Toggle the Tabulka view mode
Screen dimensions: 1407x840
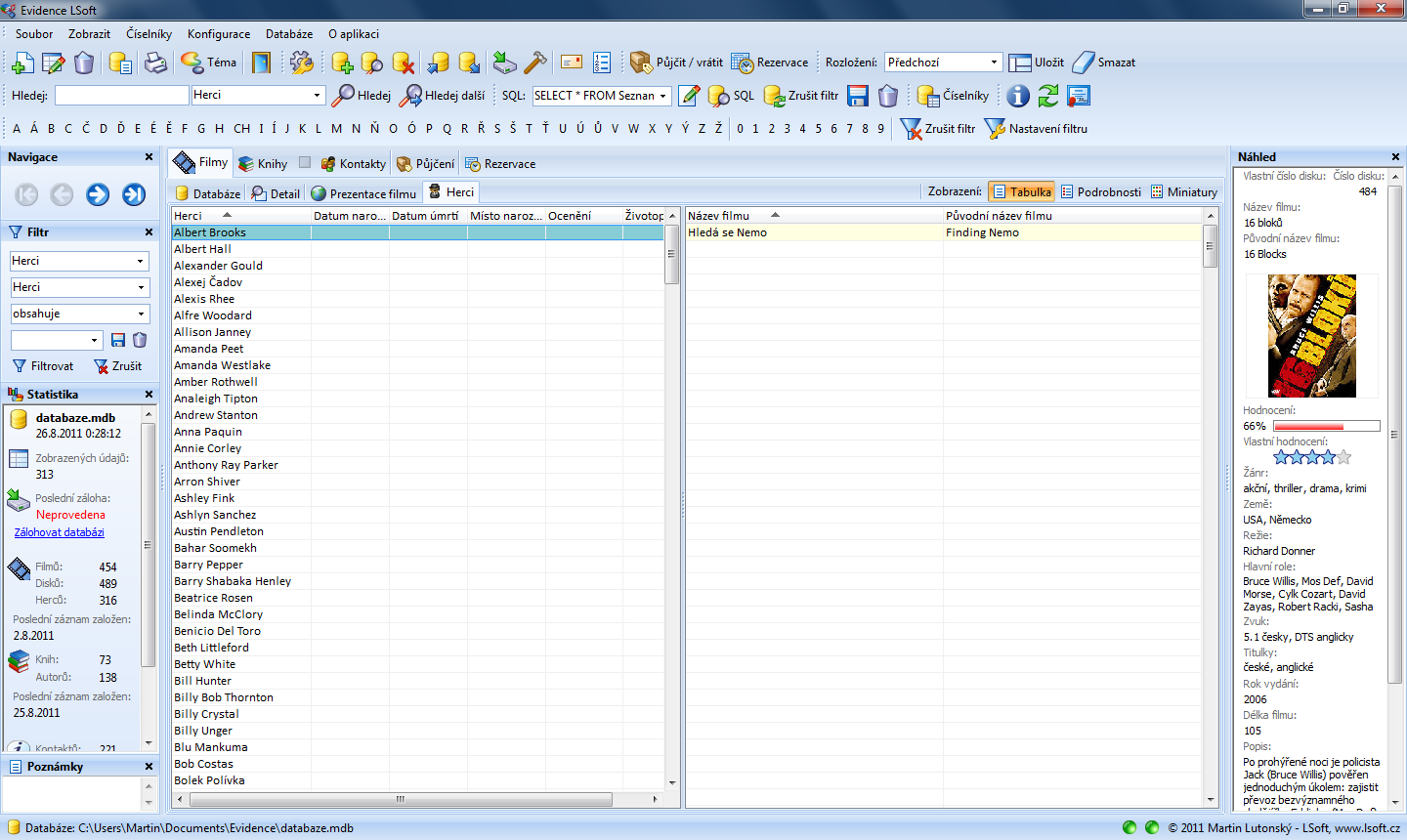click(x=1021, y=192)
